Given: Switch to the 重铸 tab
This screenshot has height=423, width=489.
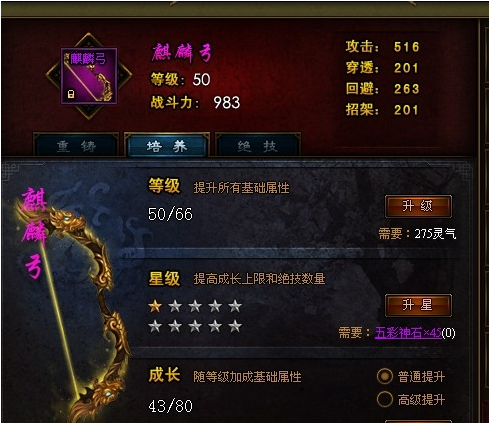Looking at the screenshot, I should click(x=76, y=146).
